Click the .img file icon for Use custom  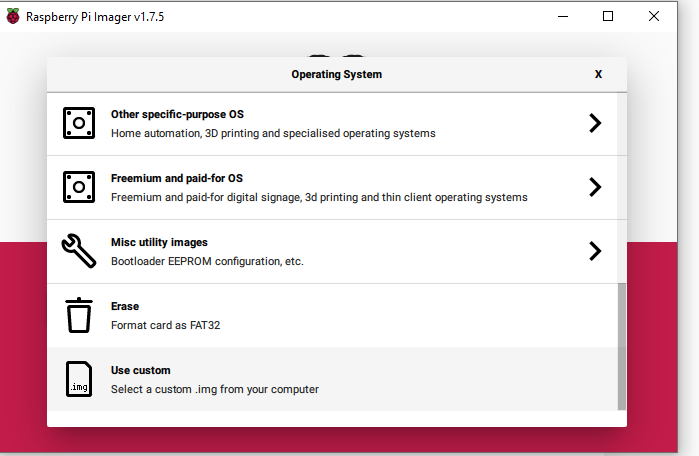click(79, 379)
